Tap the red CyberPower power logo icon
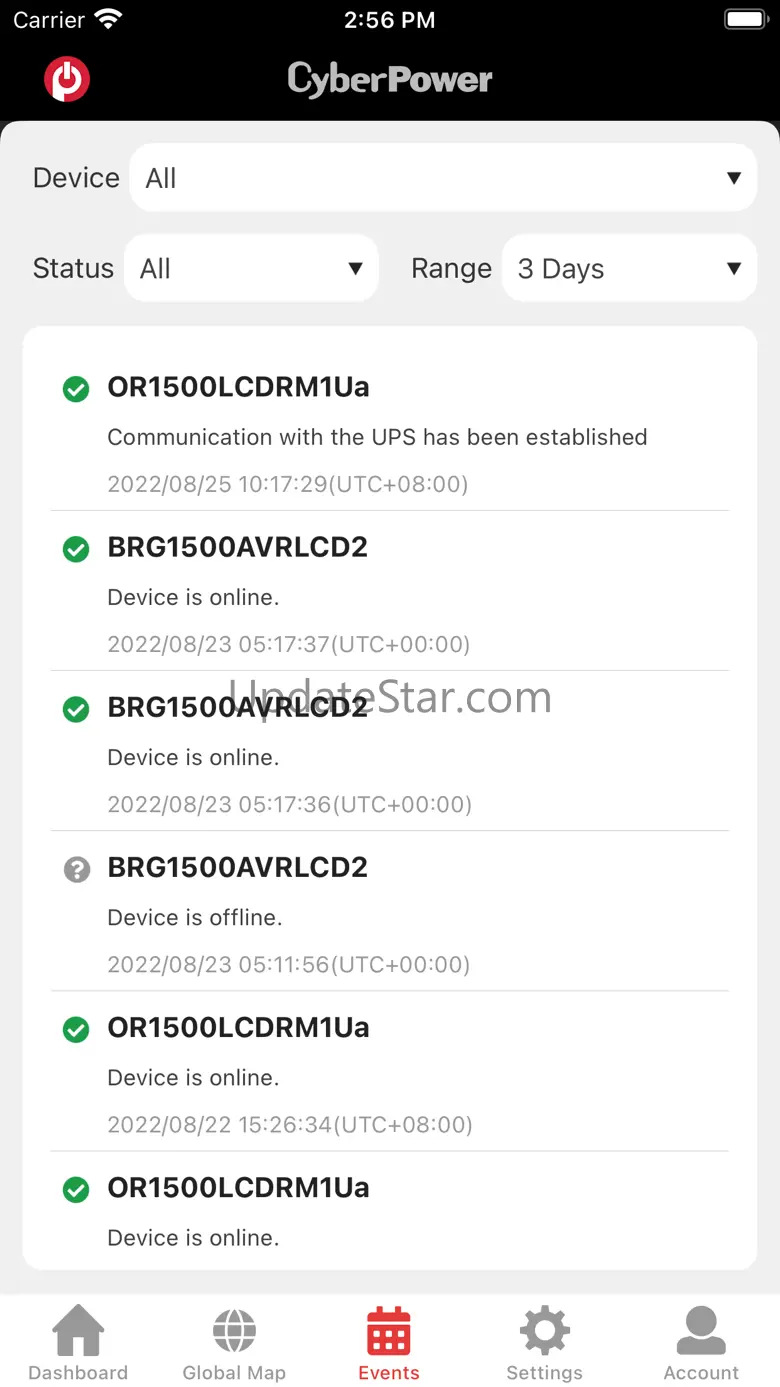780x1387 pixels. [x=67, y=79]
